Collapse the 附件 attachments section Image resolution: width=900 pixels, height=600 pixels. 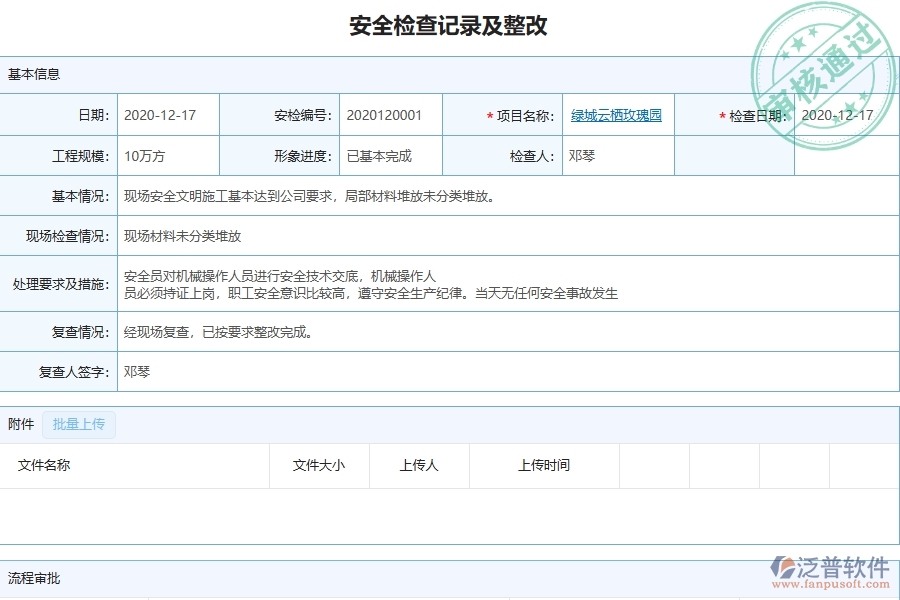[19, 424]
